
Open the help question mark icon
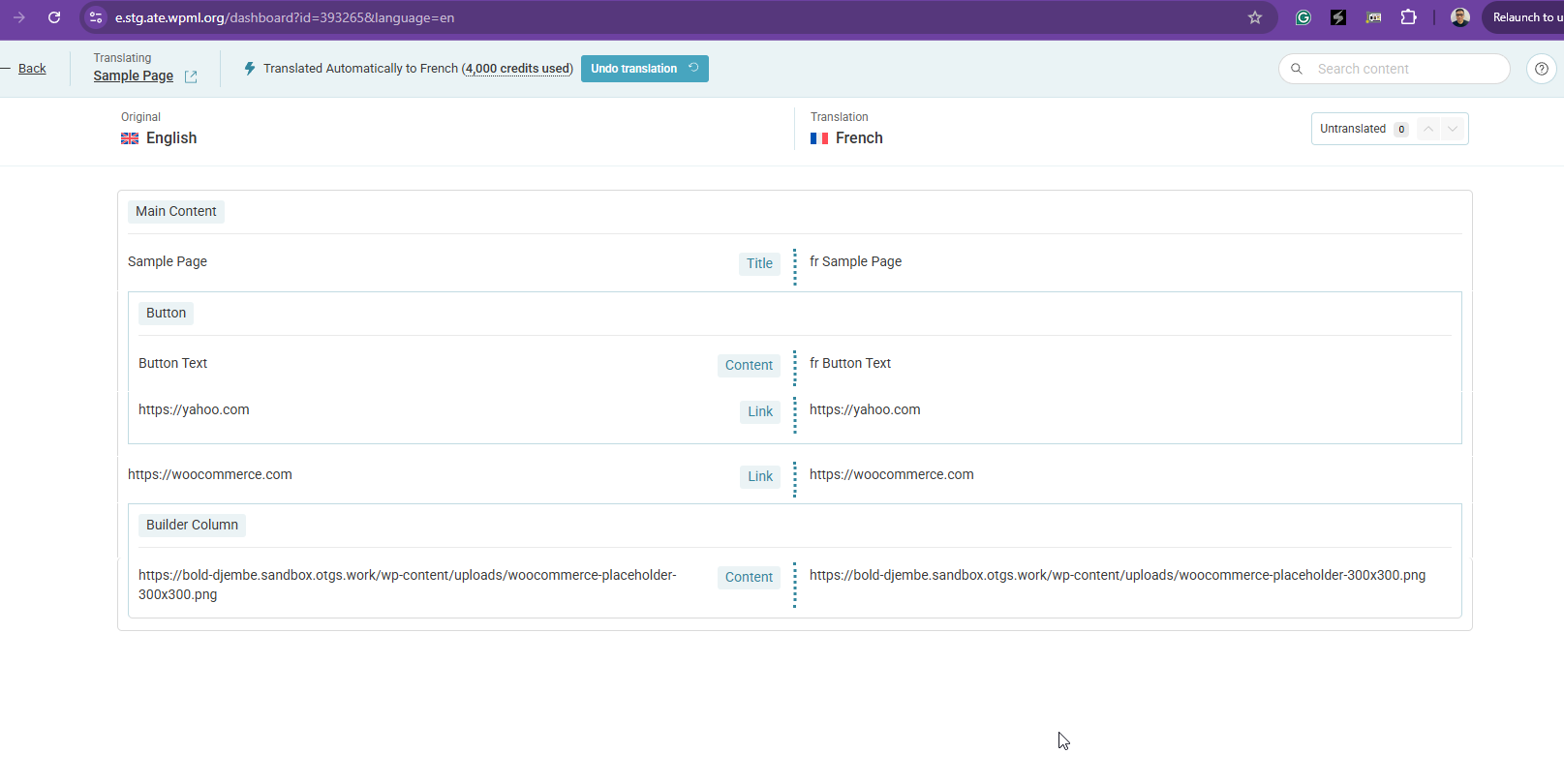pos(1542,69)
